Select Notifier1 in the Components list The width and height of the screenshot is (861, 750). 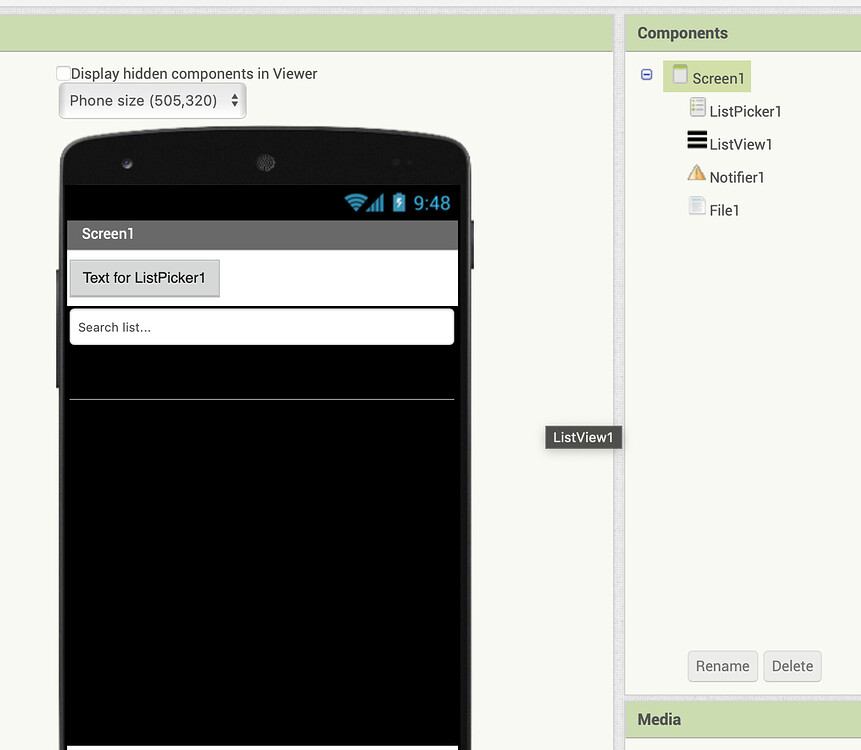click(x=734, y=176)
